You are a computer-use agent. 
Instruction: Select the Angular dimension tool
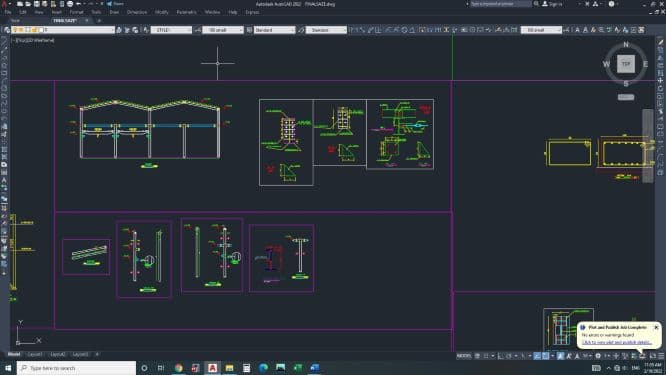pyautogui.click(x=412, y=30)
